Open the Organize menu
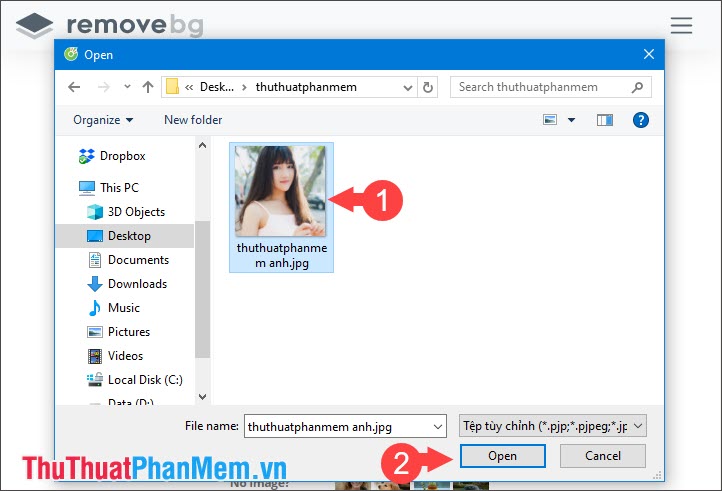 103,120
